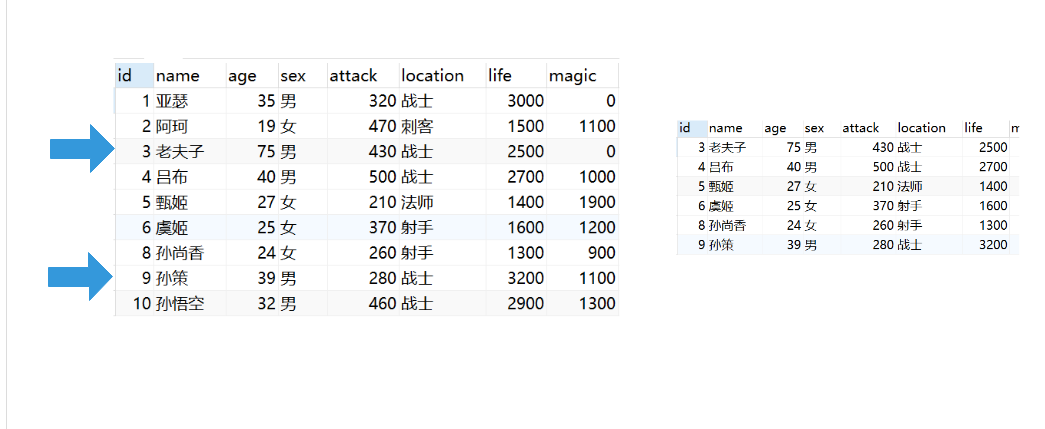Click the name header in the right table

click(x=726, y=128)
